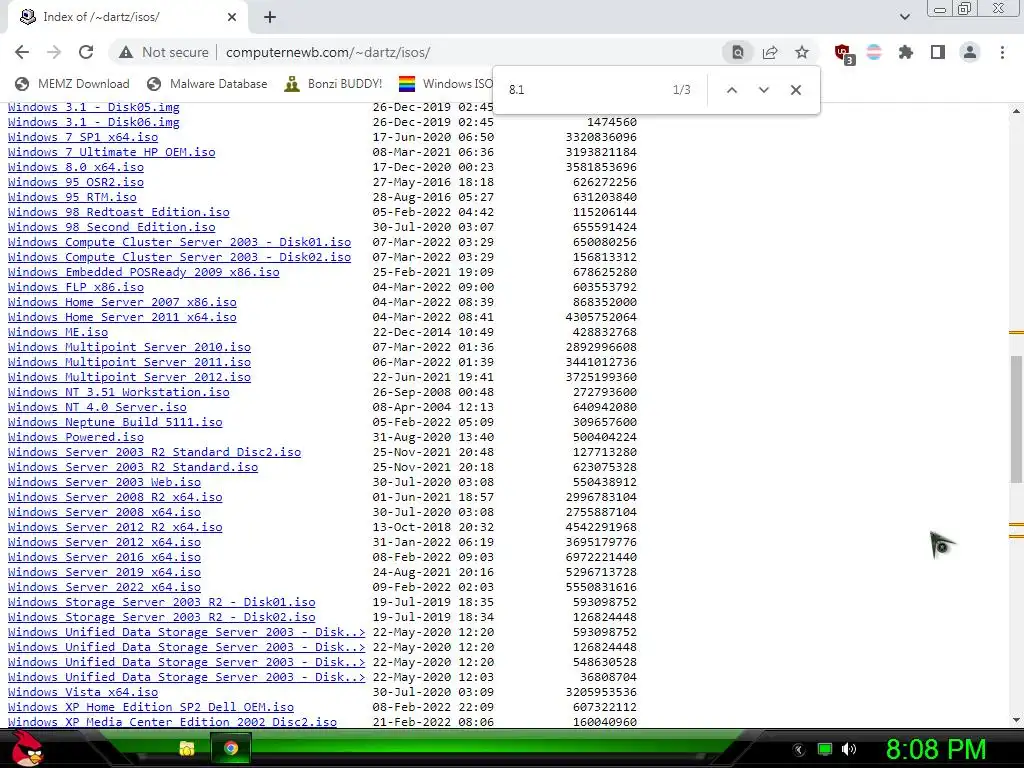Screen dimensions: 1024x768
Task: Download Windows_Home_Server_2011_x64.iso
Action: pos(122,317)
